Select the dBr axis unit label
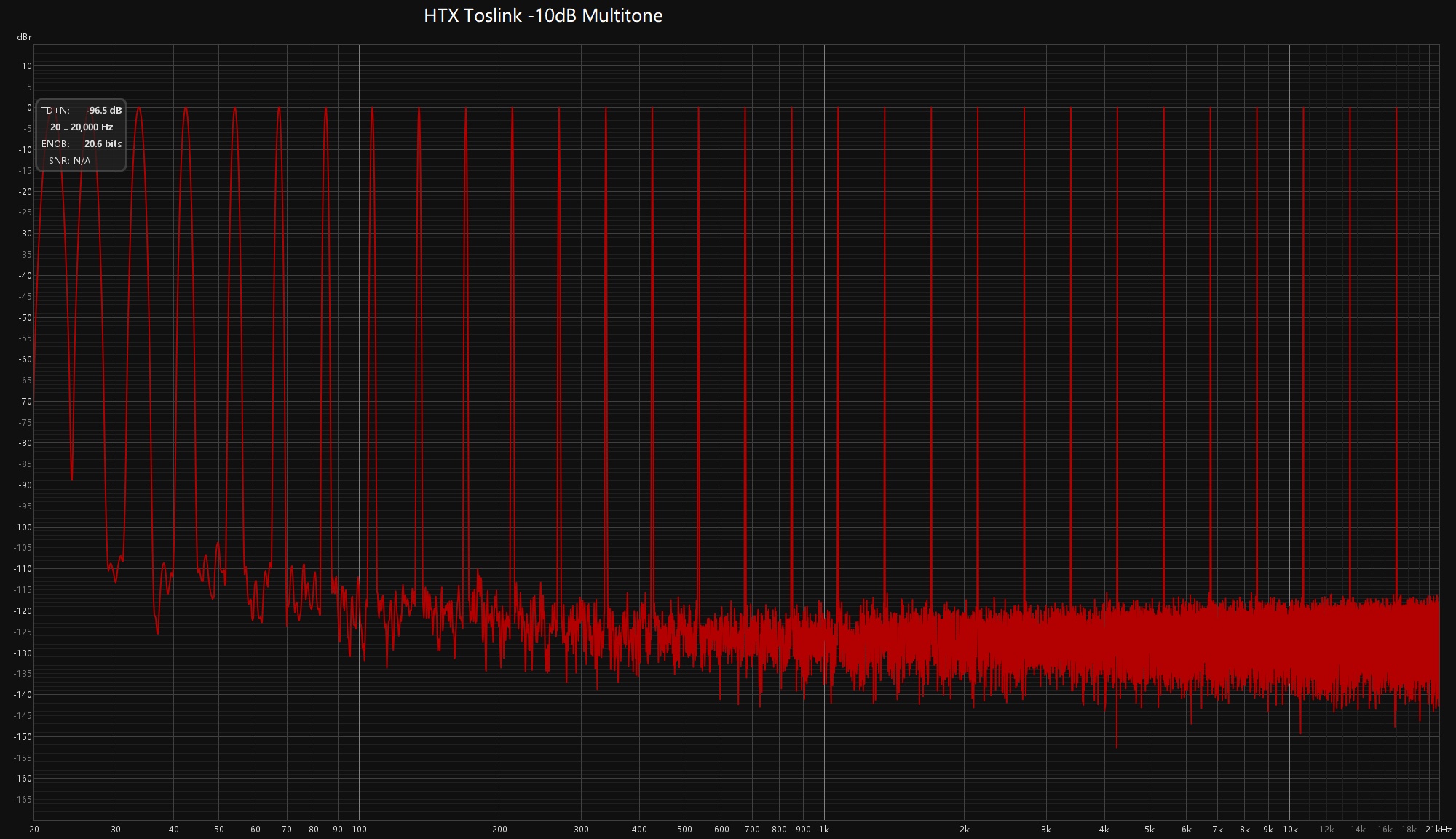 [x=25, y=37]
